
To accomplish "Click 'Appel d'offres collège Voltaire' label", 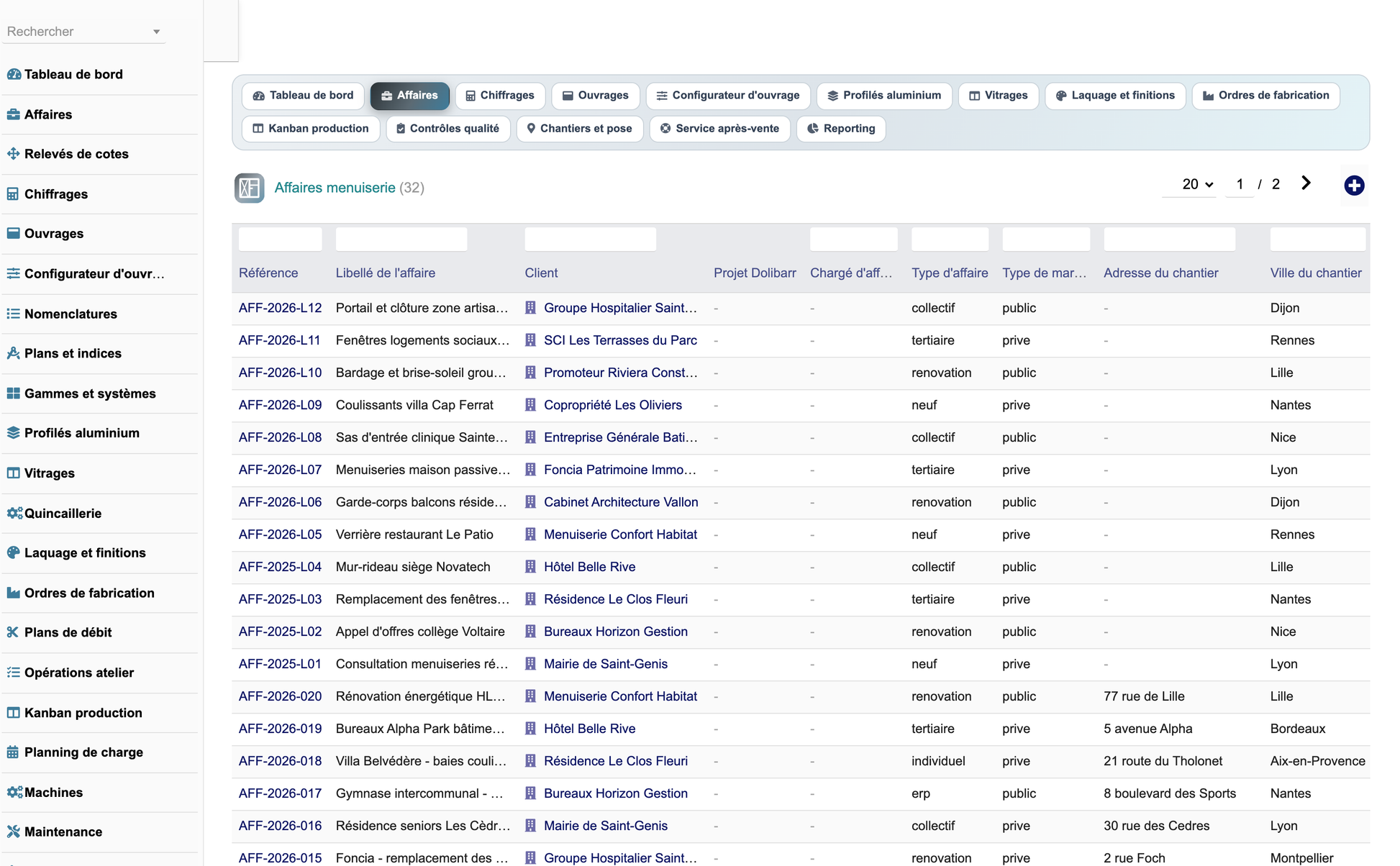I will click(x=420, y=632).
